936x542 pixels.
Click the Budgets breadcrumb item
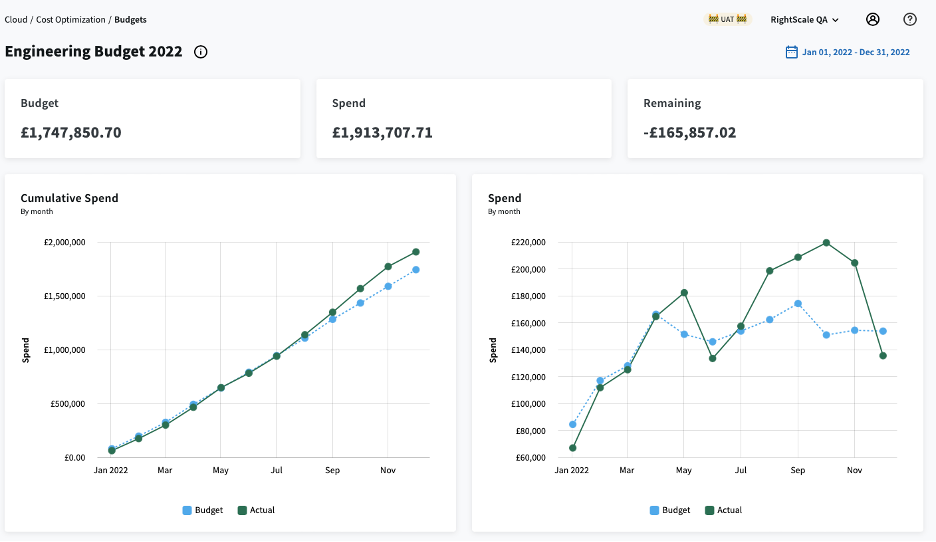click(x=131, y=19)
